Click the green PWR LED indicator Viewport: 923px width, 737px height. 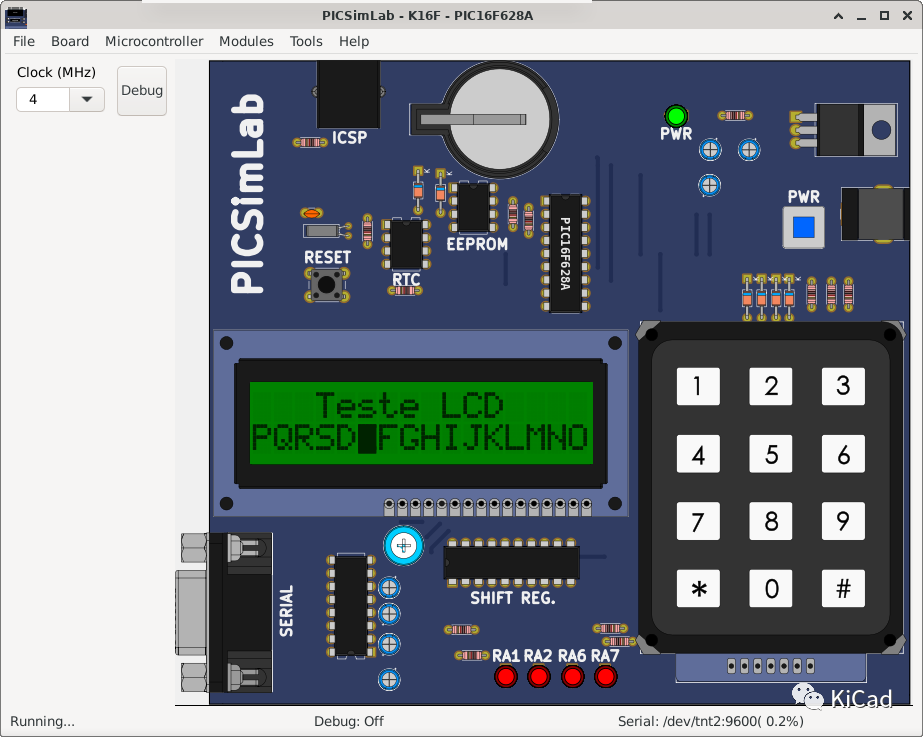[676, 114]
